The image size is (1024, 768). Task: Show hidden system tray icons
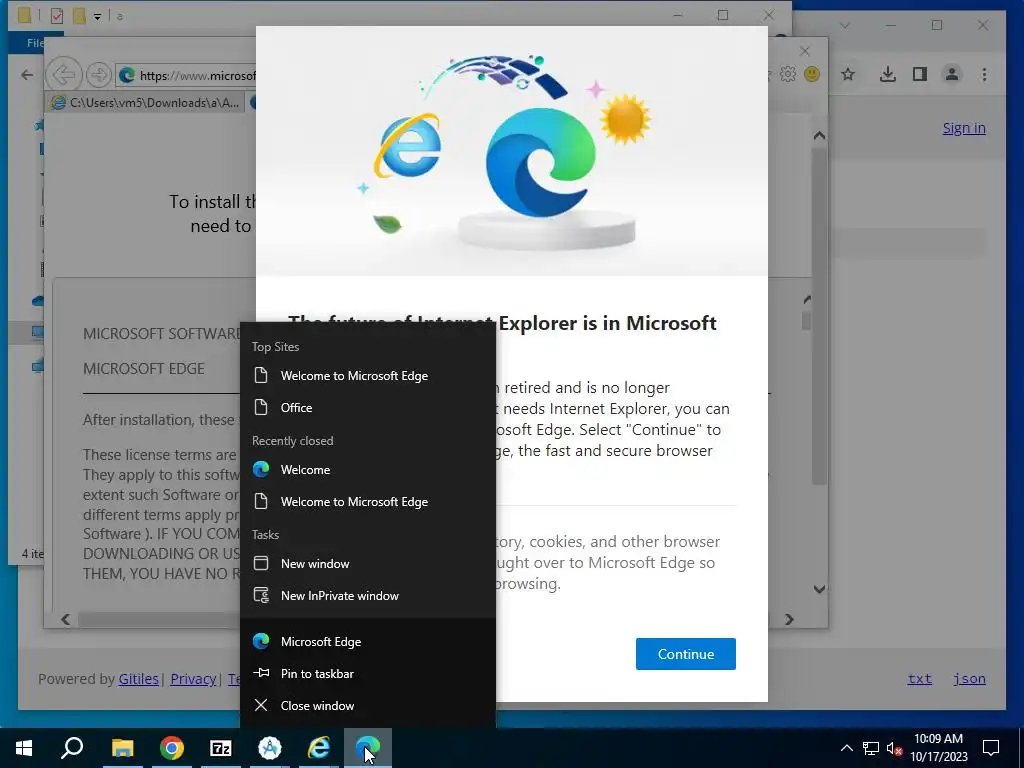[846, 748]
